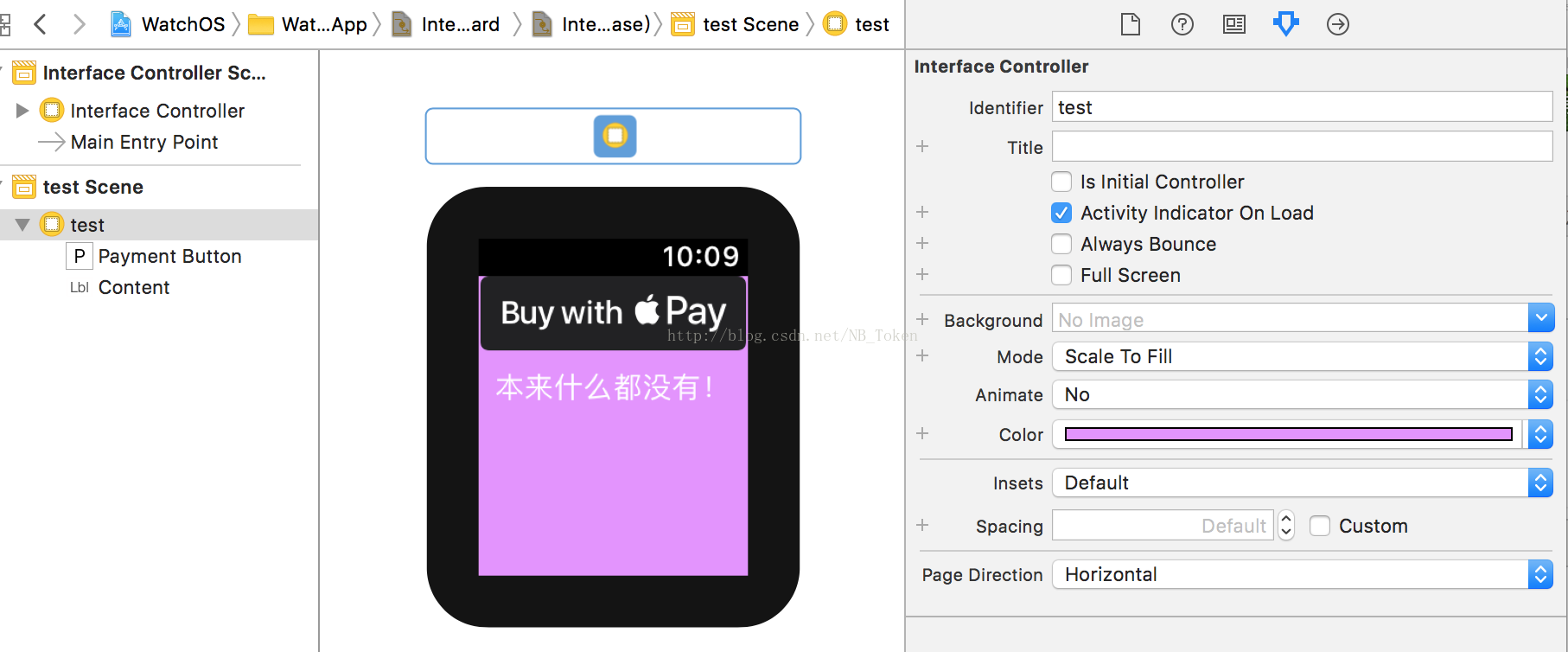Expand the Interface Controller tree item
The width and height of the screenshot is (1568, 652).
pos(22,111)
